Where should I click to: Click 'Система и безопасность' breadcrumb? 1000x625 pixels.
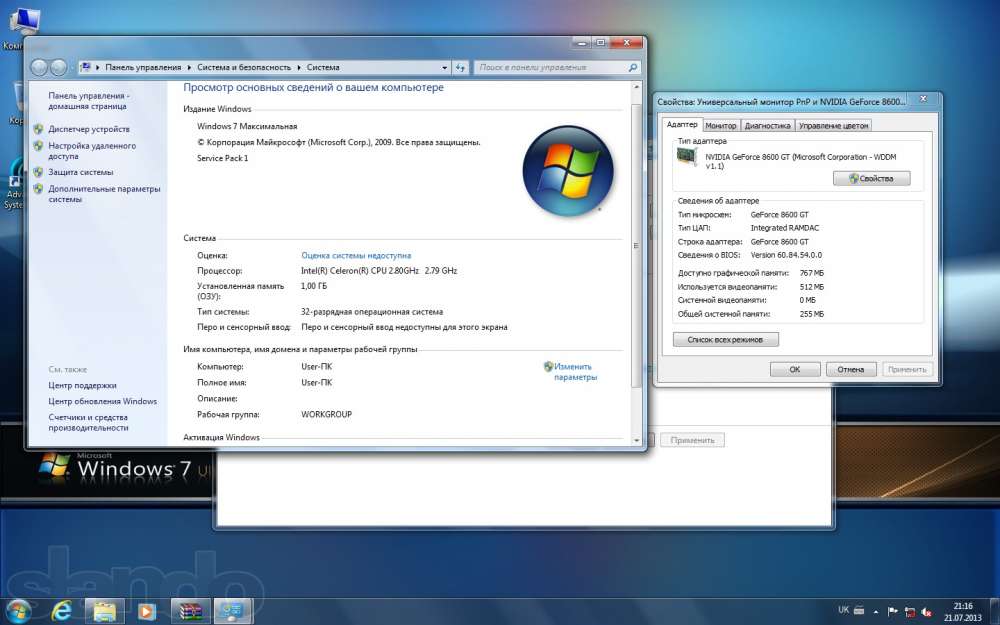[x=244, y=67]
